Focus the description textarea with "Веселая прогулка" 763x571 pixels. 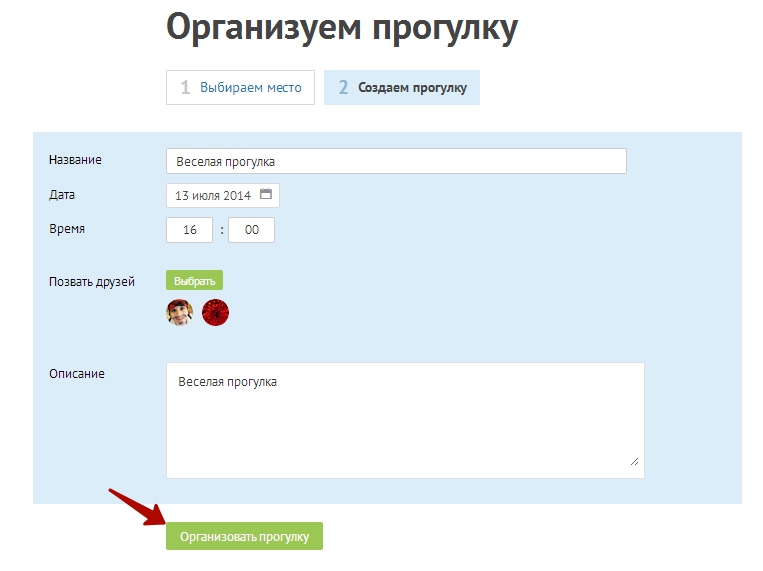pos(405,420)
